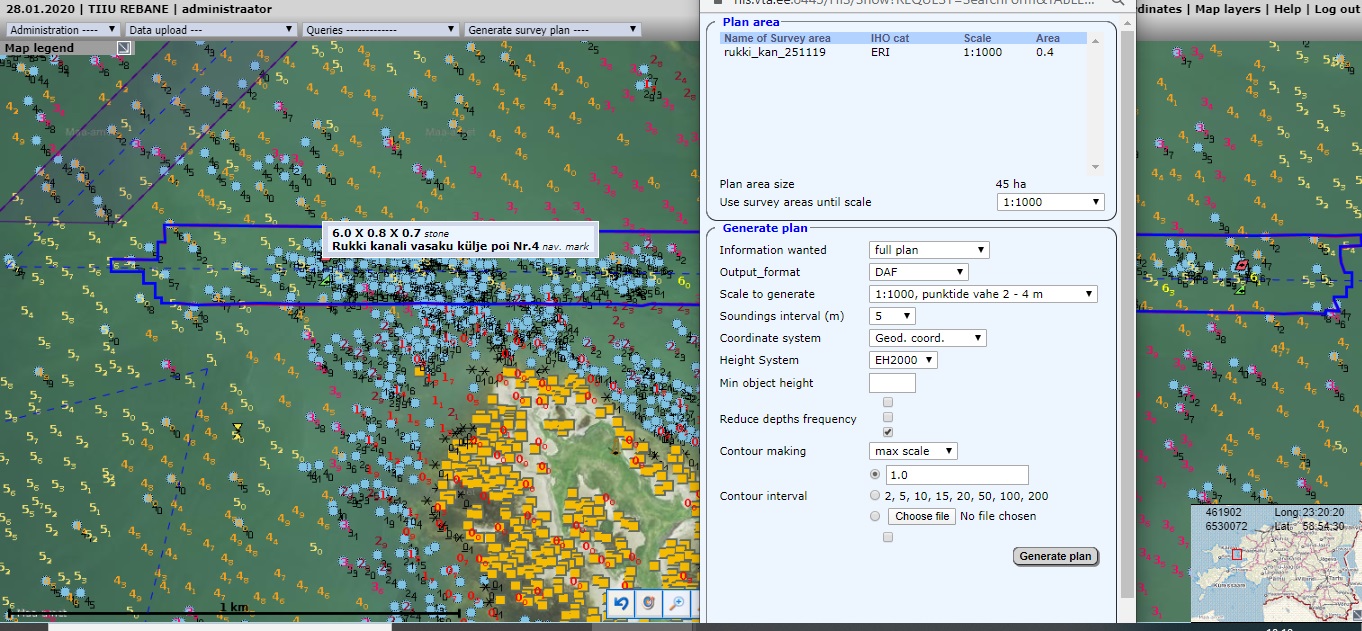The image size is (1362, 631).
Task: Click the undo/back arrow map tool
Action: pos(621,603)
